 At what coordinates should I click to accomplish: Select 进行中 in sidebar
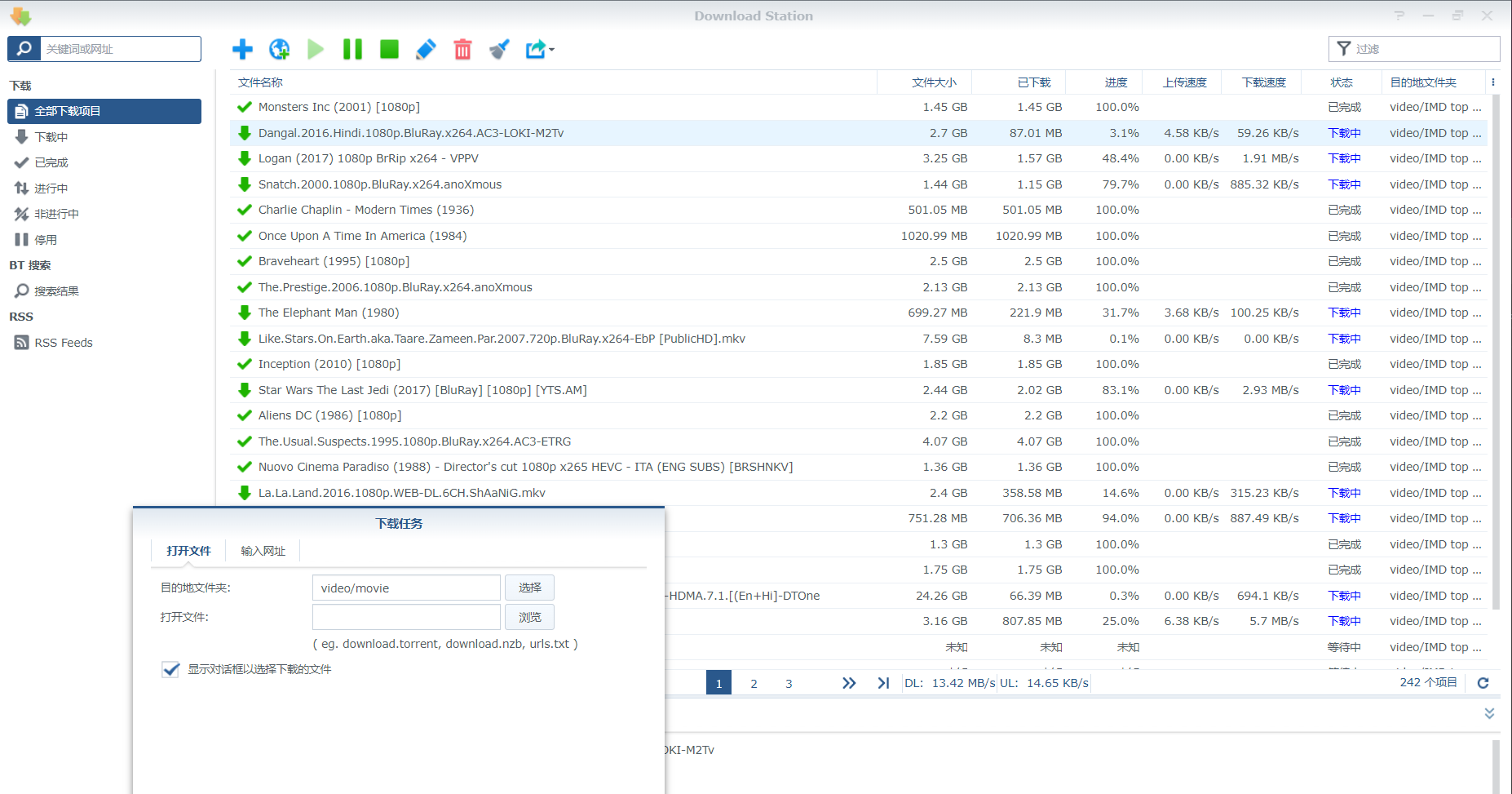coord(104,189)
